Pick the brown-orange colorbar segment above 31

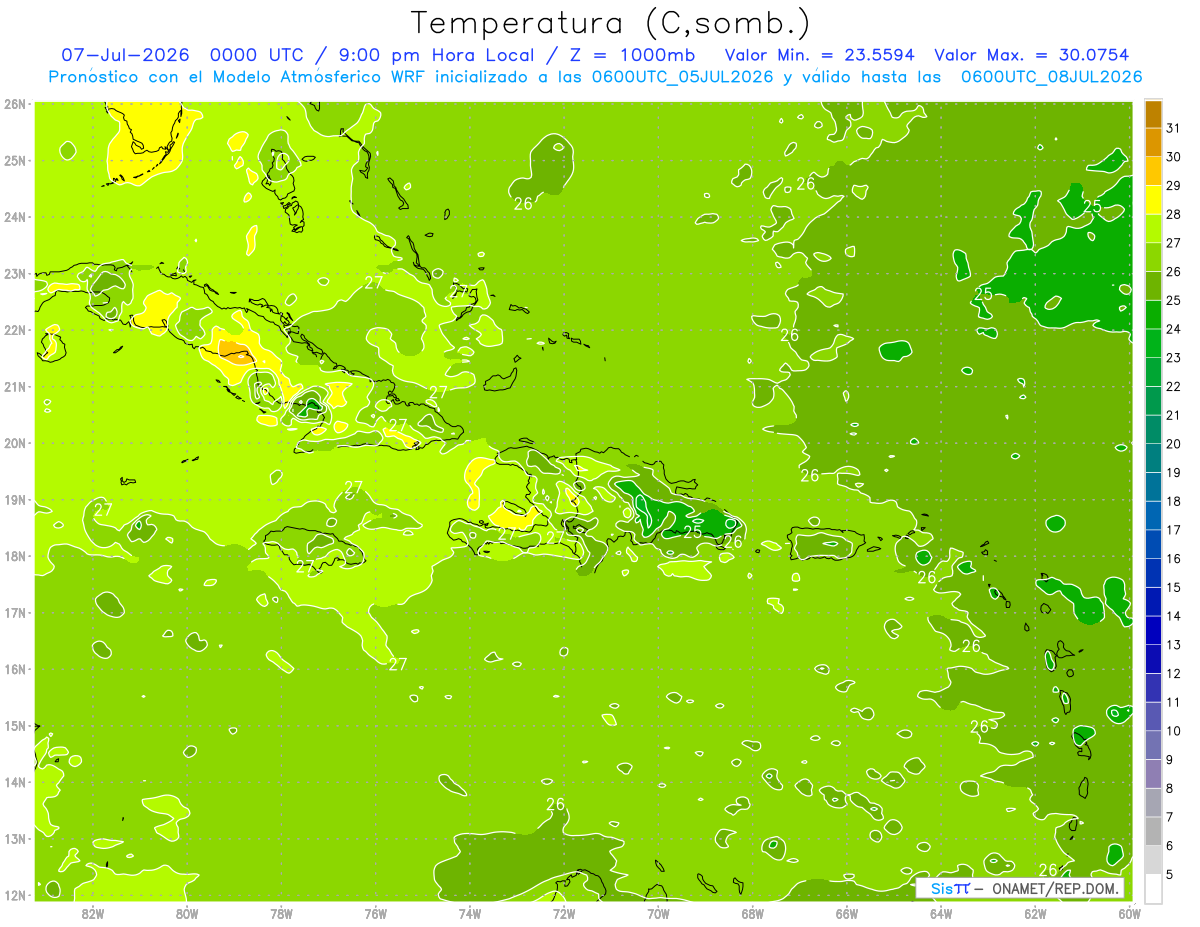point(1153,114)
